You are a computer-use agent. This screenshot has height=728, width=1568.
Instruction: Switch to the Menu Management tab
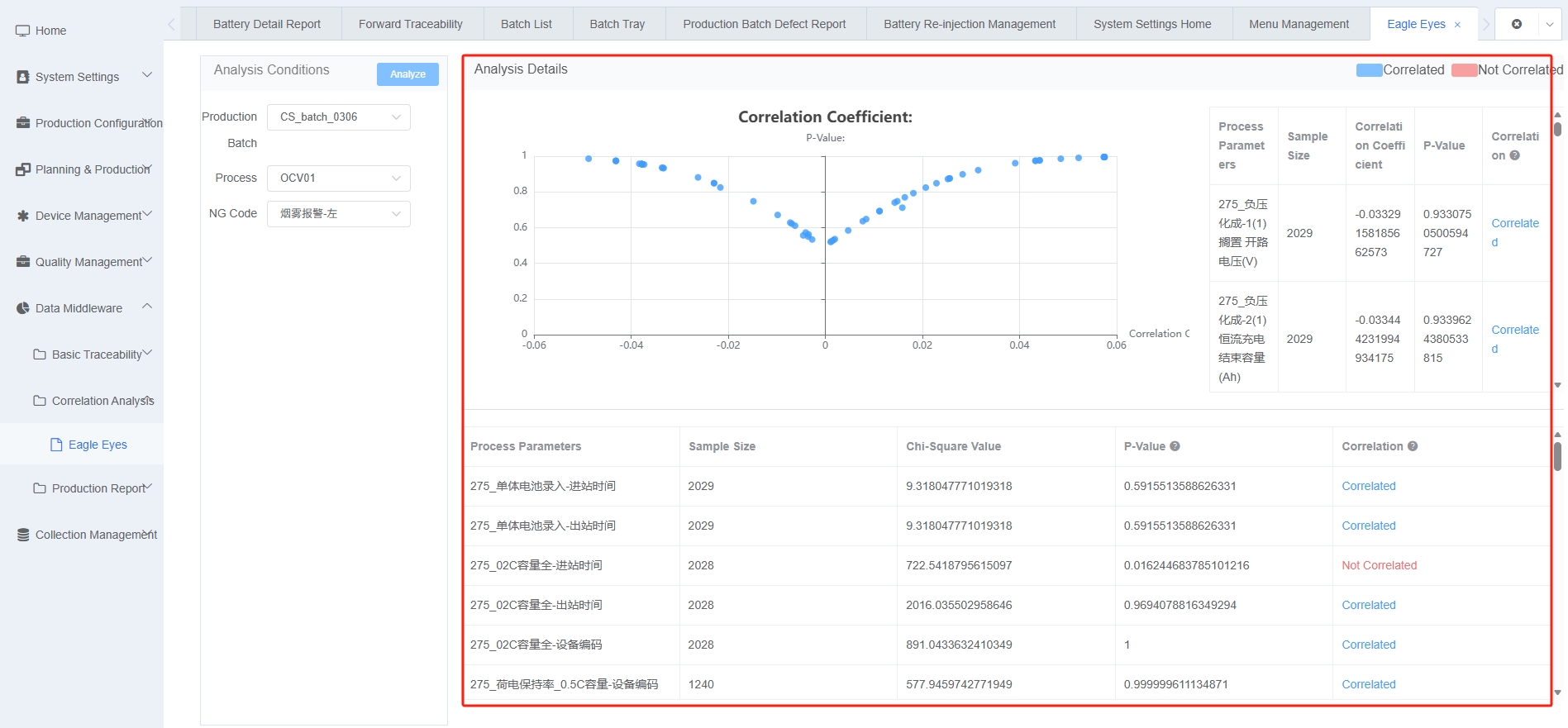[1299, 24]
